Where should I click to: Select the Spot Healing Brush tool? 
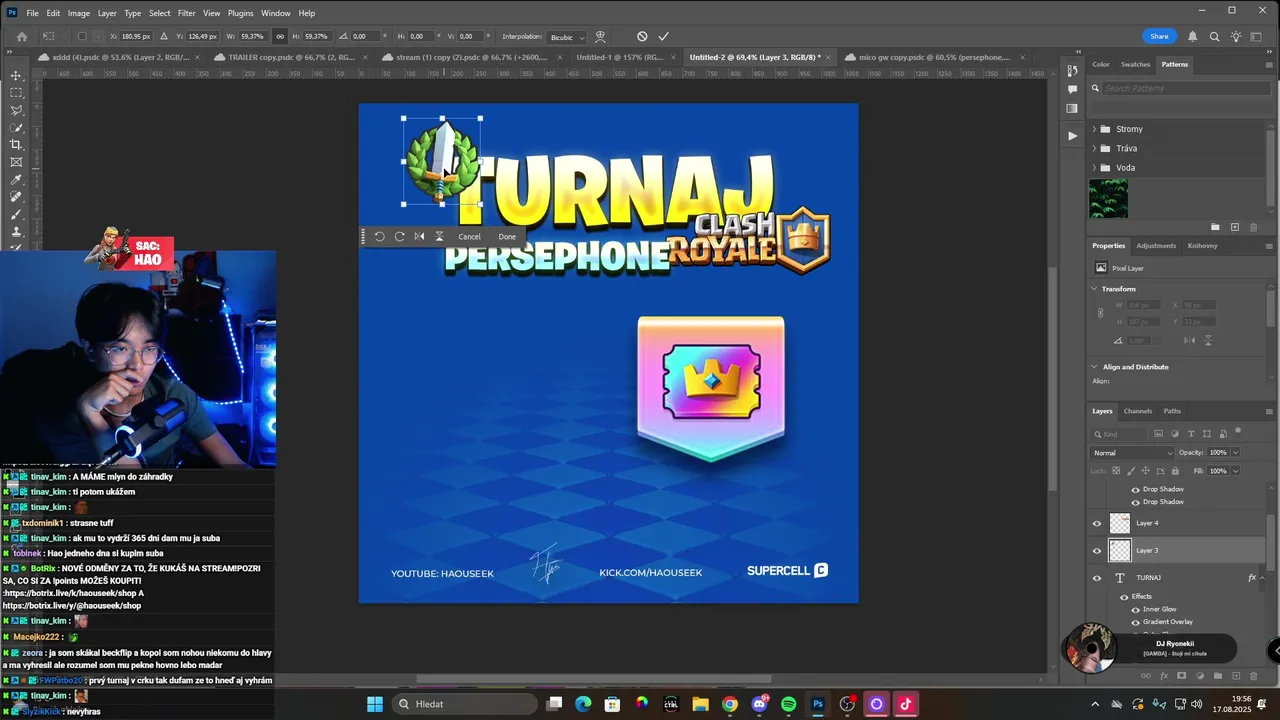[16, 197]
